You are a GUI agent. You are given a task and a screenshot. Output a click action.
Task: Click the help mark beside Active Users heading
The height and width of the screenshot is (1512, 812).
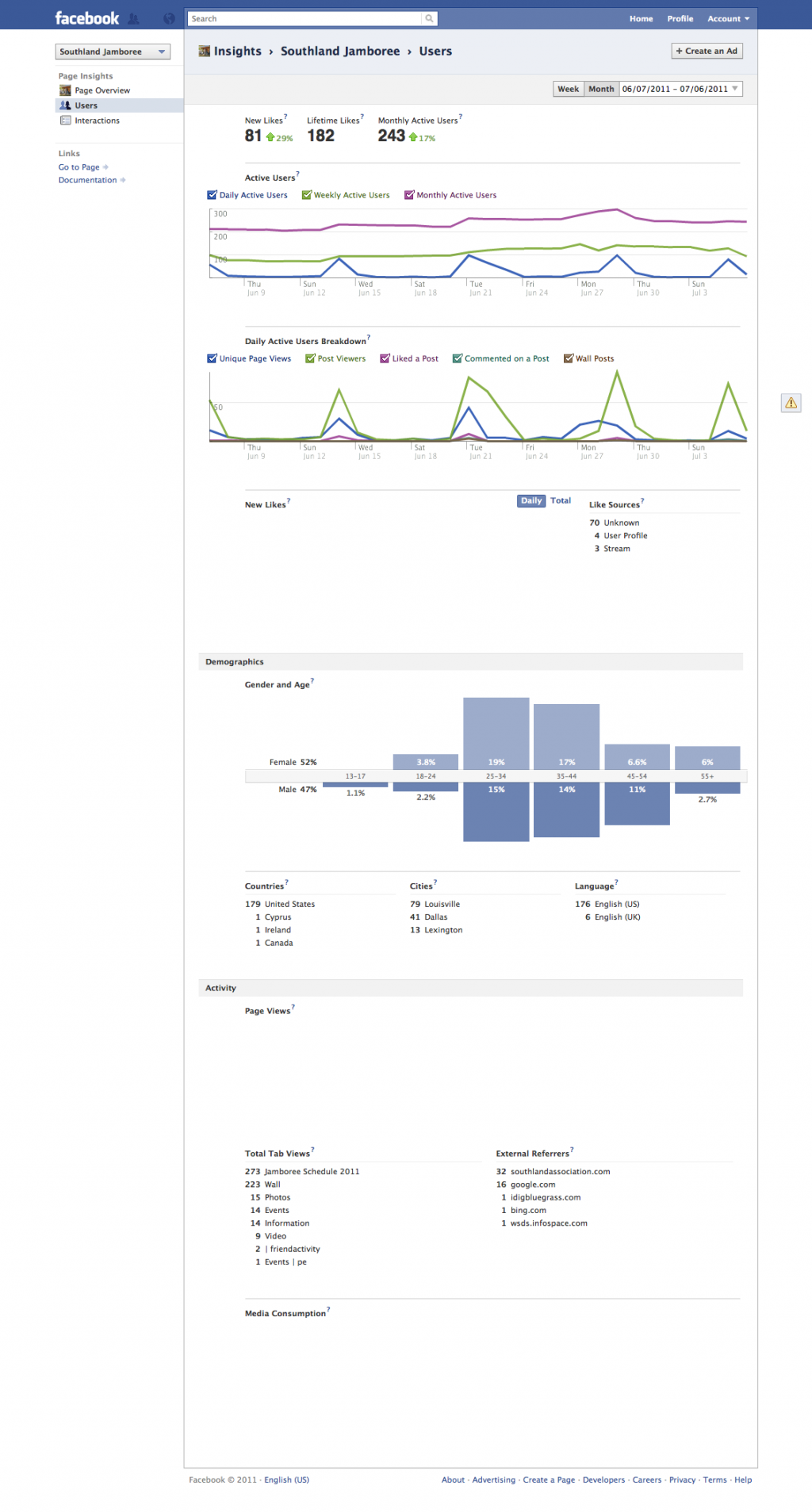(x=297, y=174)
